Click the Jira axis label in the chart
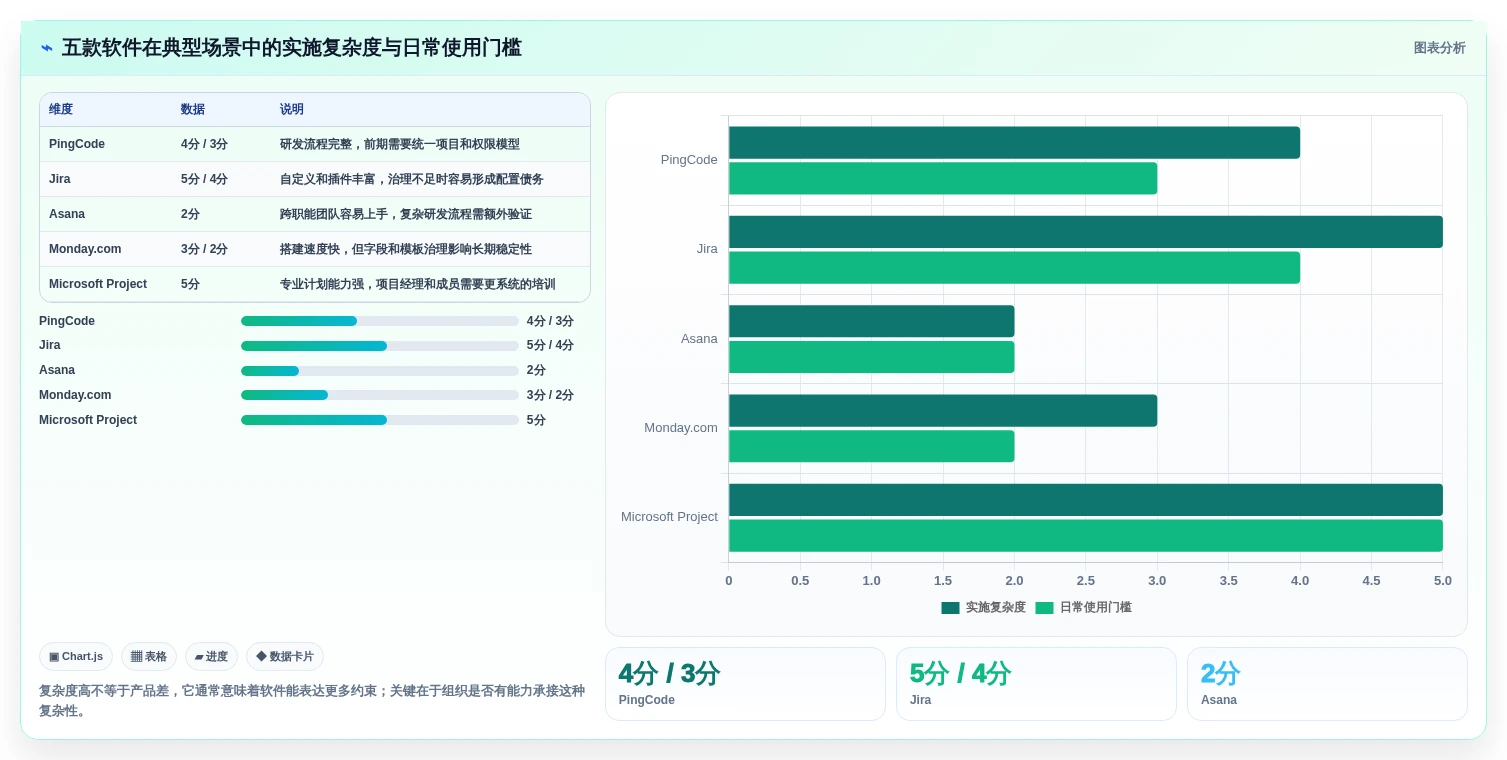The width and height of the screenshot is (1507, 760). (x=707, y=249)
